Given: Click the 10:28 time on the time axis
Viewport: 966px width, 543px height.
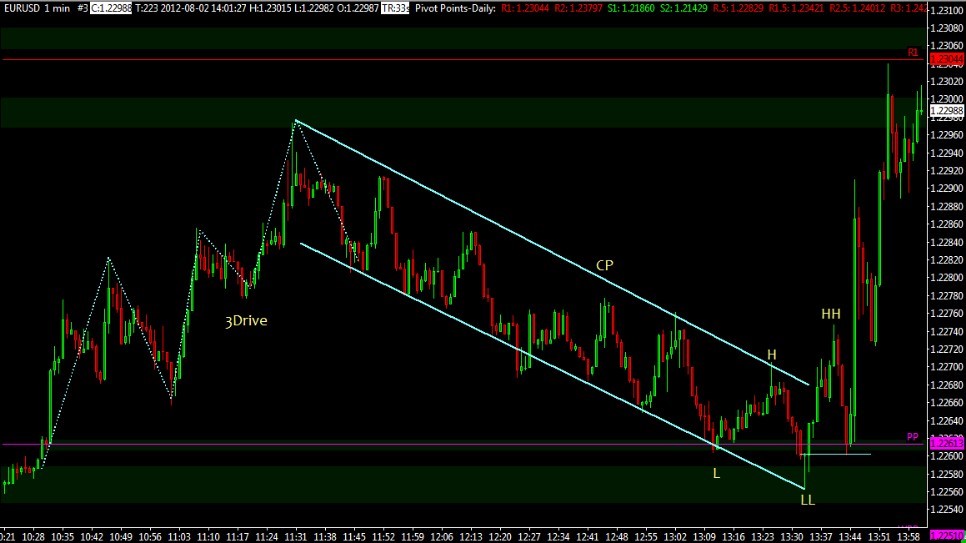Looking at the screenshot, I should tap(33, 537).
